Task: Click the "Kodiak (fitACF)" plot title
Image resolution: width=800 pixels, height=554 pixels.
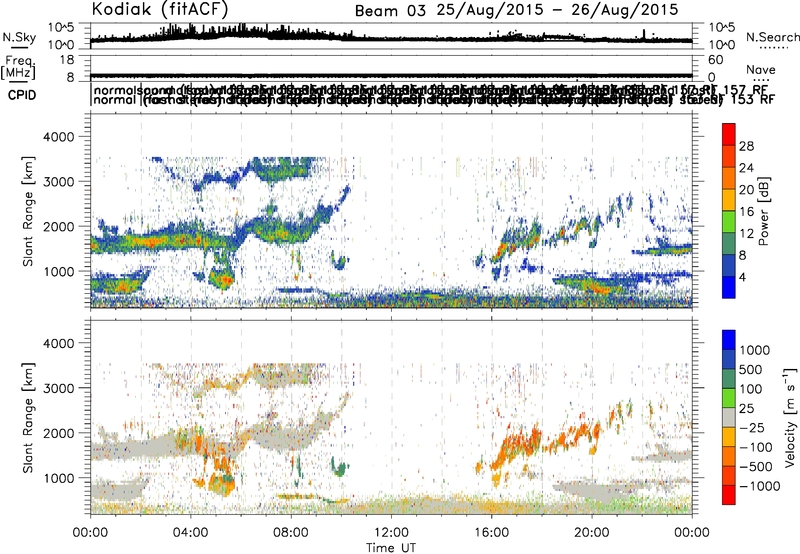Action: (x=160, y=9)
